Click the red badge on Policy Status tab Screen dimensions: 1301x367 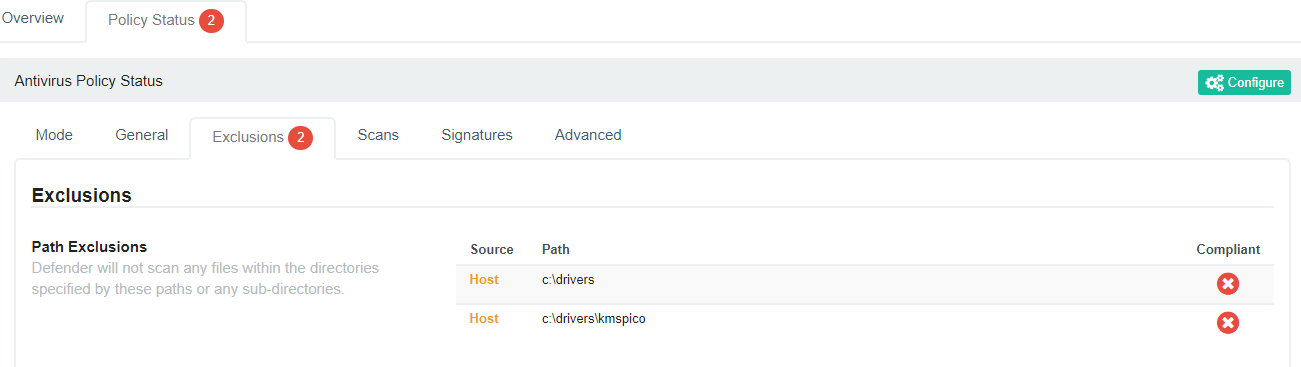point(211,21)
